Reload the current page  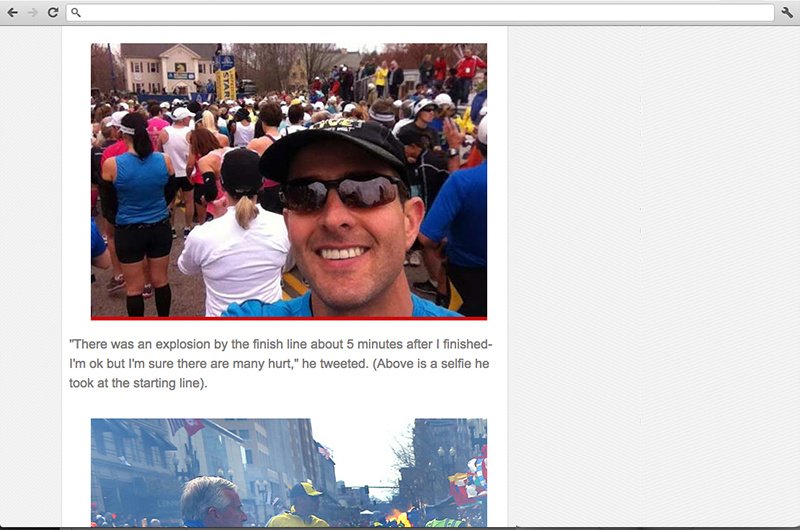[53, 12]
